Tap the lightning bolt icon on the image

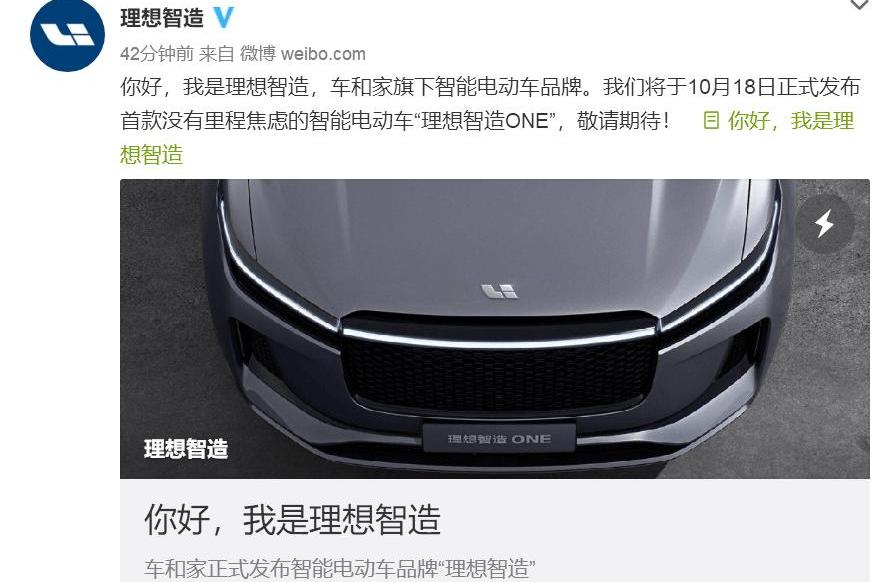825,224
